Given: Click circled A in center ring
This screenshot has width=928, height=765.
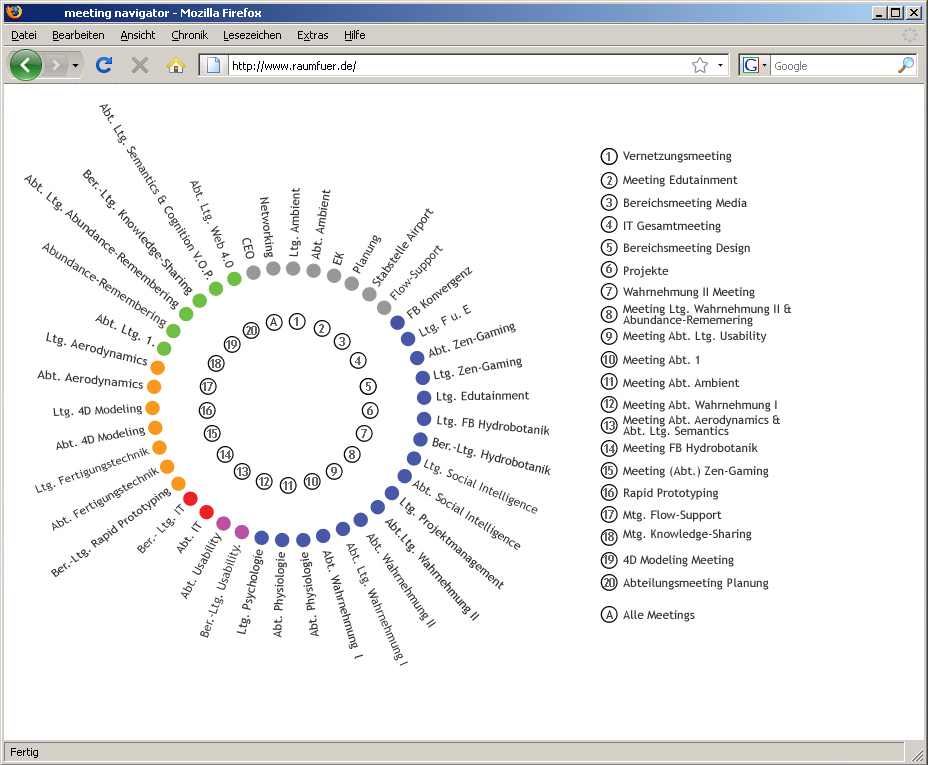Looking at the screenshot, I should tap(274, 322).
